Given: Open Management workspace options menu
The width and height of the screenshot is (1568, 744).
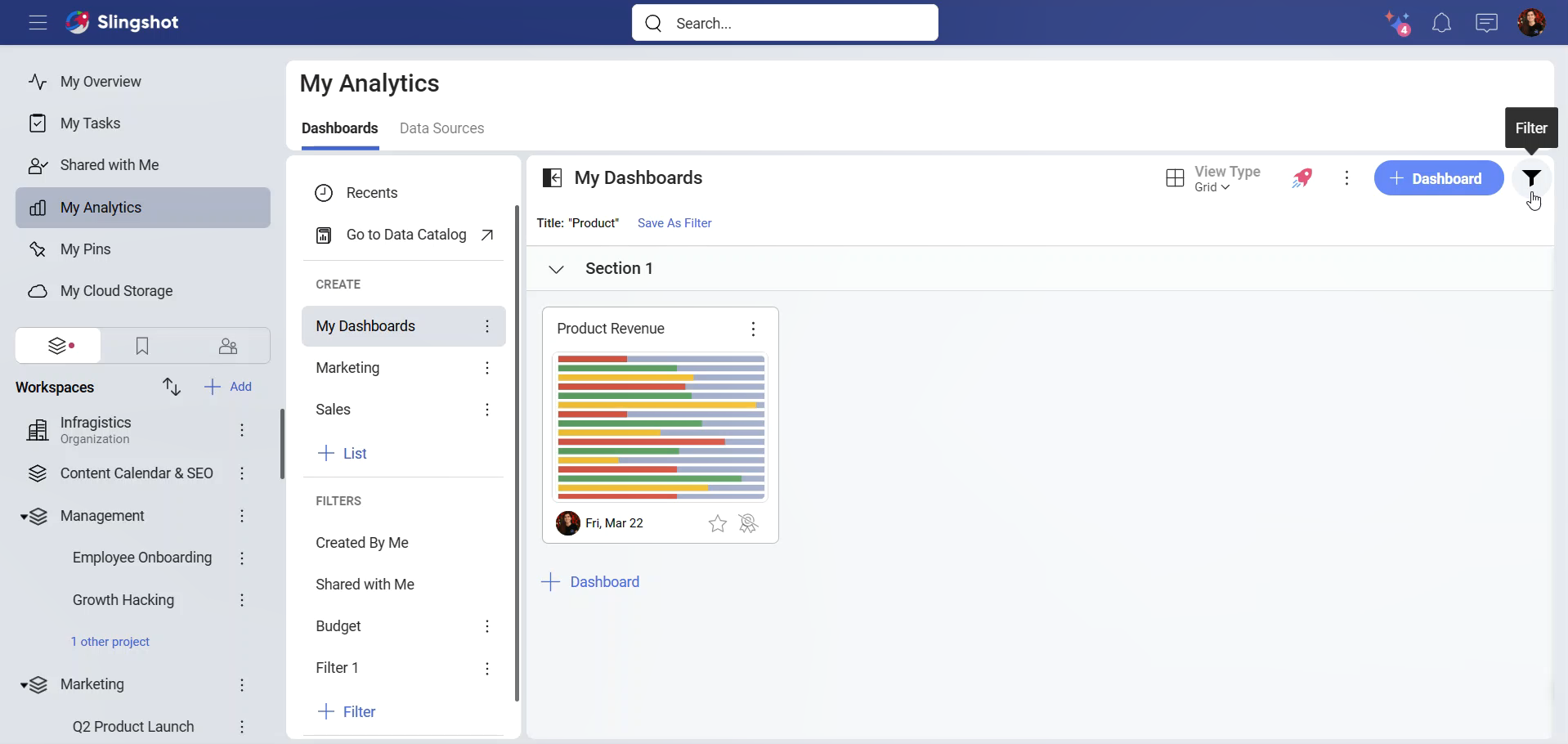Looking at the screenshot, I should click(x=242, y=516).
